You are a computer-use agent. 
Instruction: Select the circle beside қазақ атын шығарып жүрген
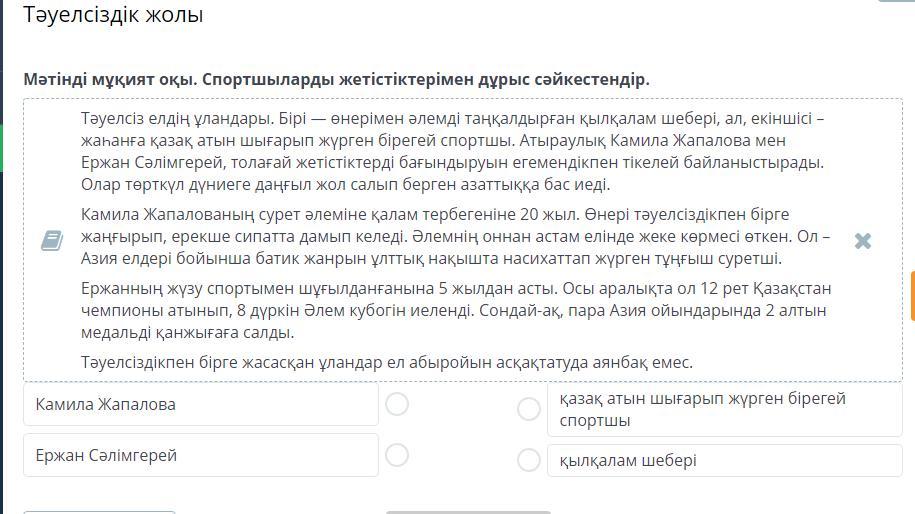tap(529, 409)
